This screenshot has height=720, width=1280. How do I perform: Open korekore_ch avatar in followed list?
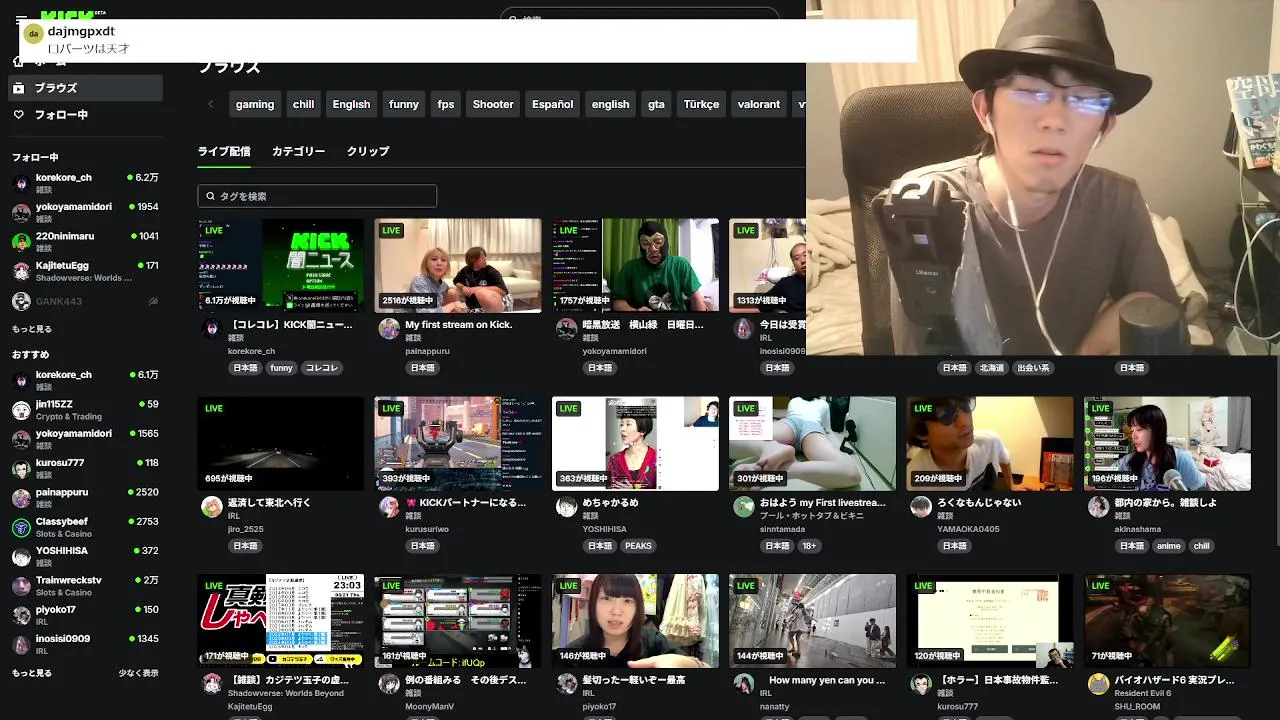(x=20, y=183)
